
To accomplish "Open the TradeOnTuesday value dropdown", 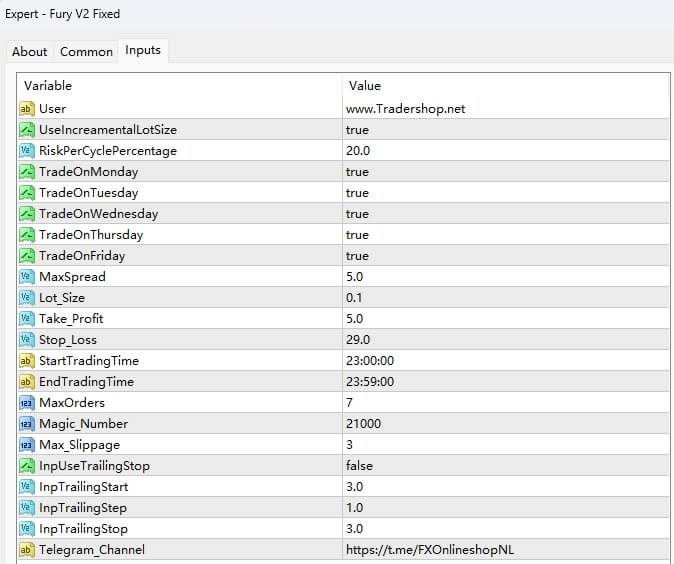I will [357, 193].
